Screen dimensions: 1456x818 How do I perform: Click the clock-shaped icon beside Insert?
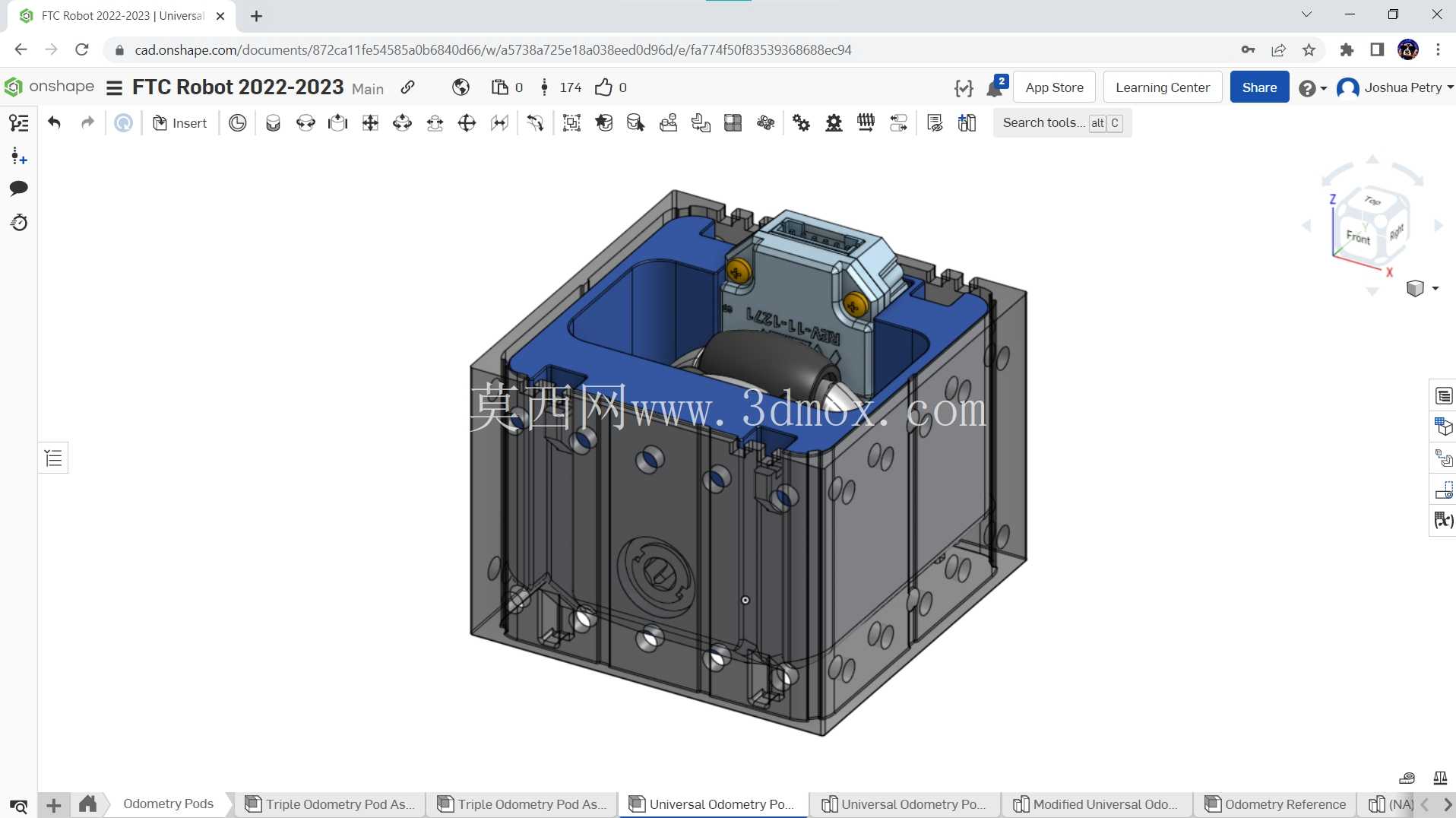pyautogui.click(x=238, y=123)
